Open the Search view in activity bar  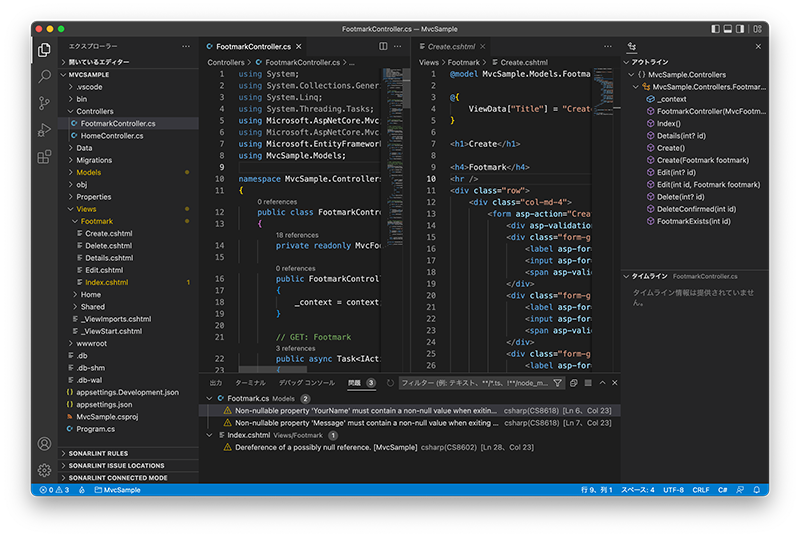(x=44, y=76)
